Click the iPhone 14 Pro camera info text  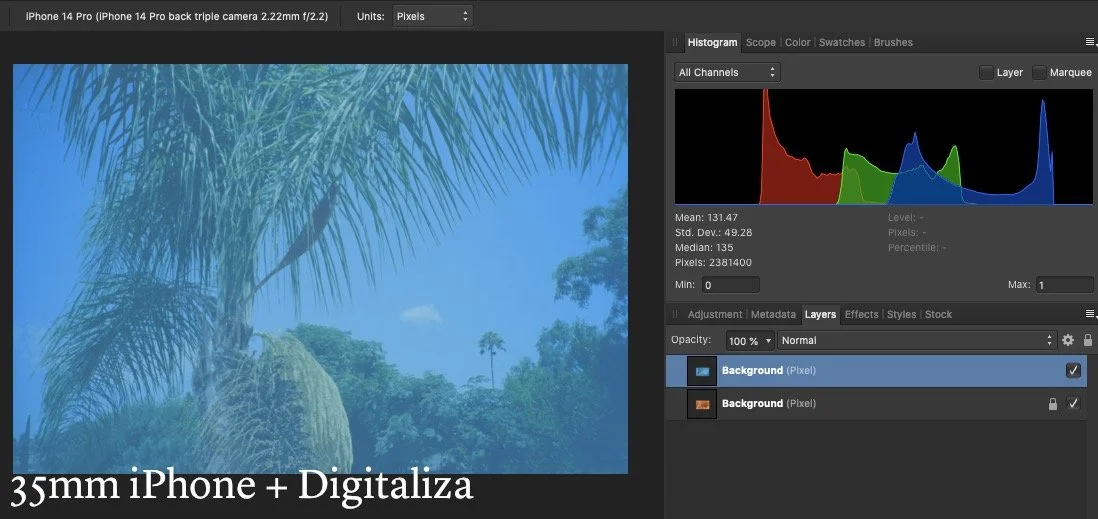coord(176,16)
